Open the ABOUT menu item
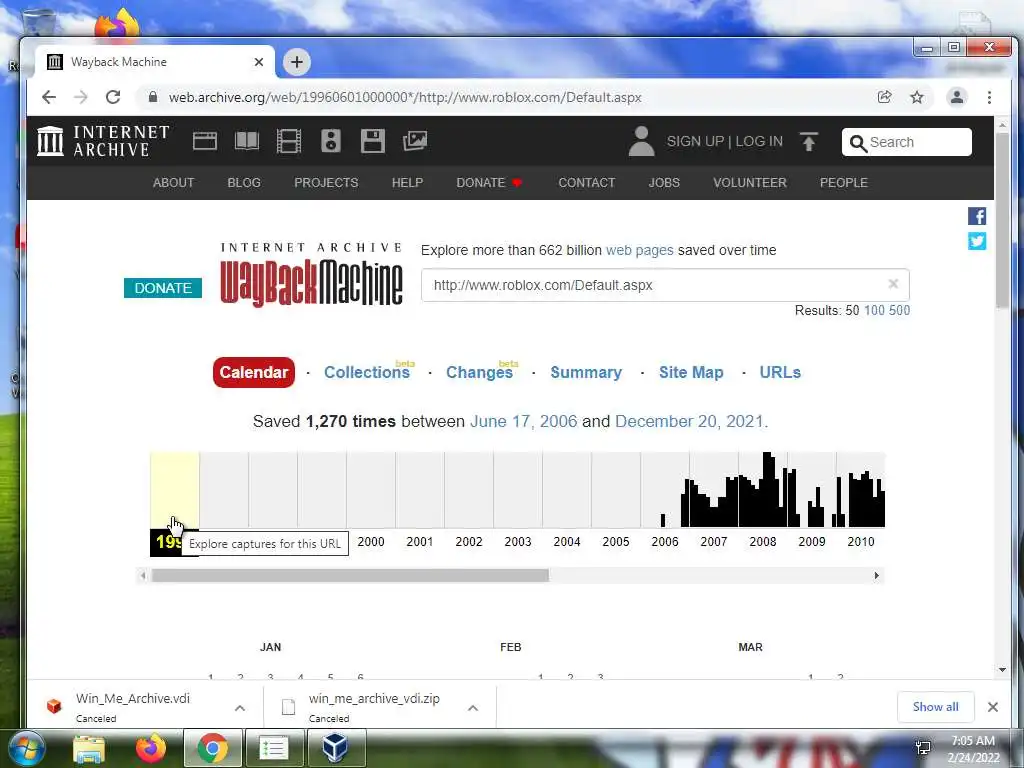This screenshot has height=768, width=1024. tap(174, 183)
